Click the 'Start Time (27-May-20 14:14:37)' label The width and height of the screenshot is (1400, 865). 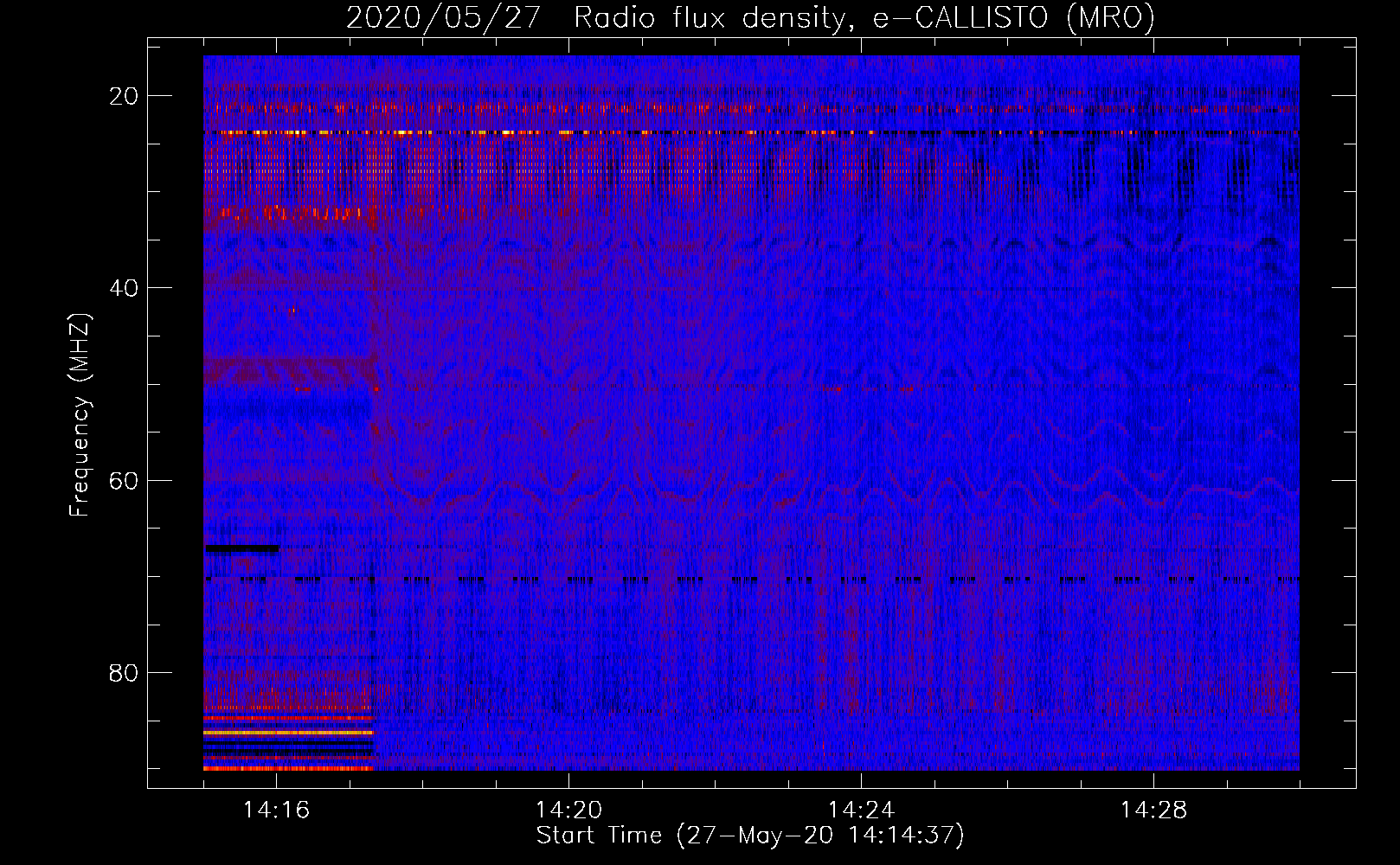coord(750,836)
